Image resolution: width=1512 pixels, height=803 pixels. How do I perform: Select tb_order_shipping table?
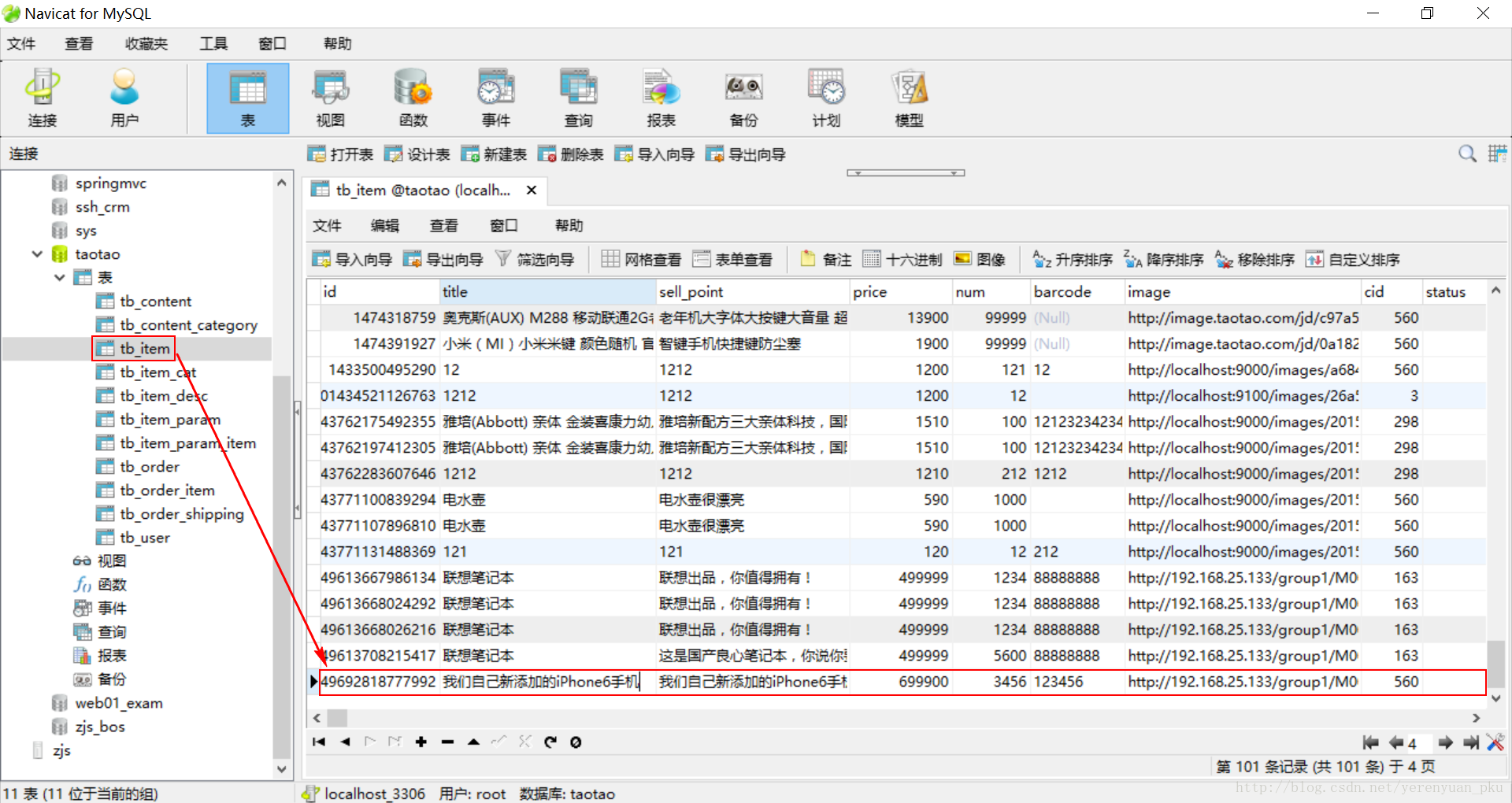pyautogui.click(x=181, y=513)
